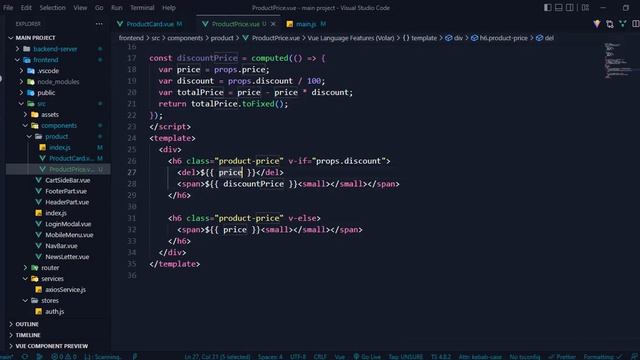Open FooterPart.vue file
Screen dimensions: 640x360
66,191
